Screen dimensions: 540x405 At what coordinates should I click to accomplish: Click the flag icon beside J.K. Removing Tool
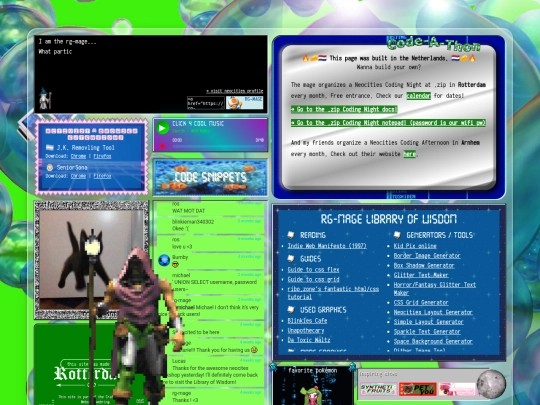click(50, 147)
